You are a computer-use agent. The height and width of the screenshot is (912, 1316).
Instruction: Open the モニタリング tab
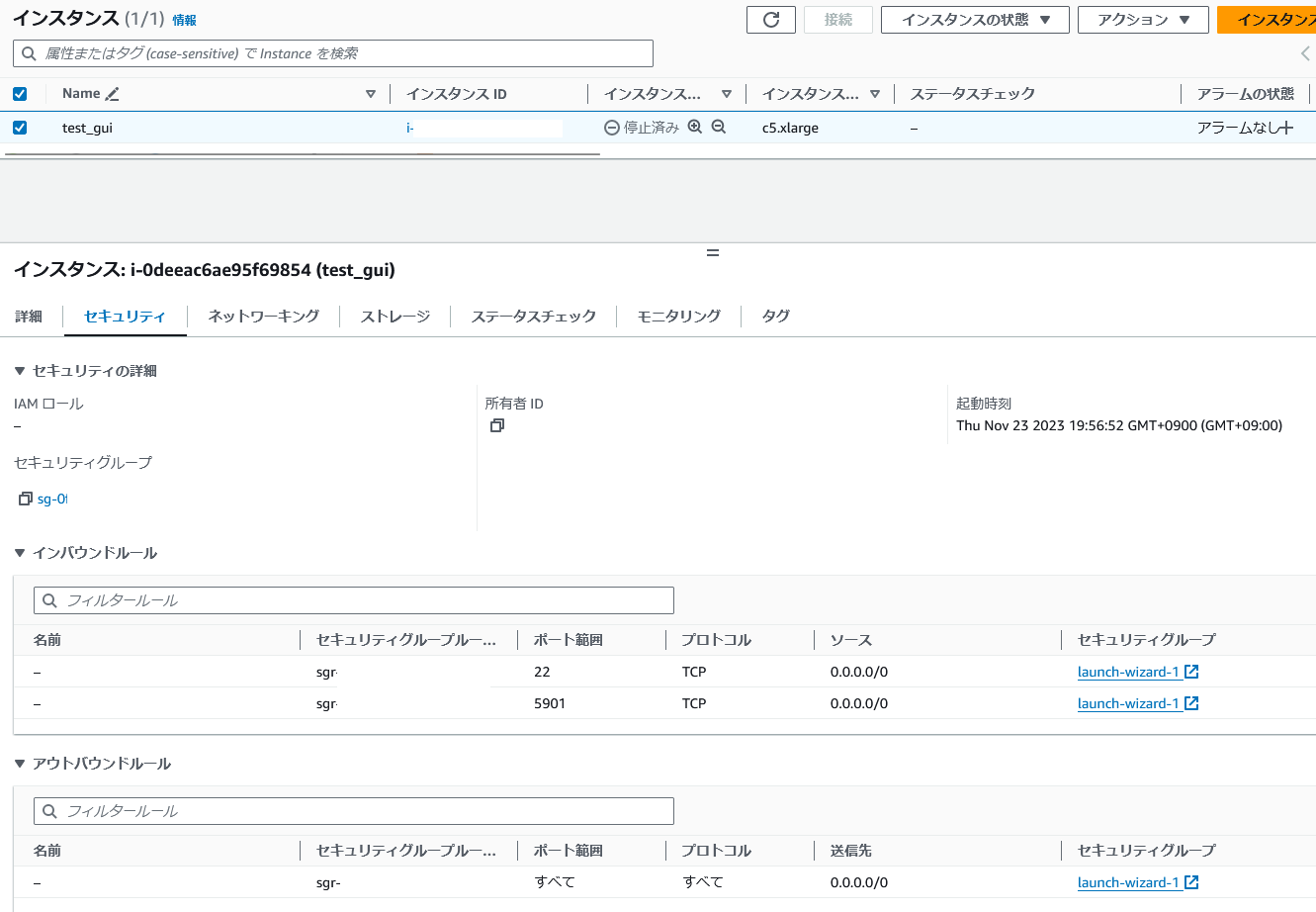pos(679,317)
